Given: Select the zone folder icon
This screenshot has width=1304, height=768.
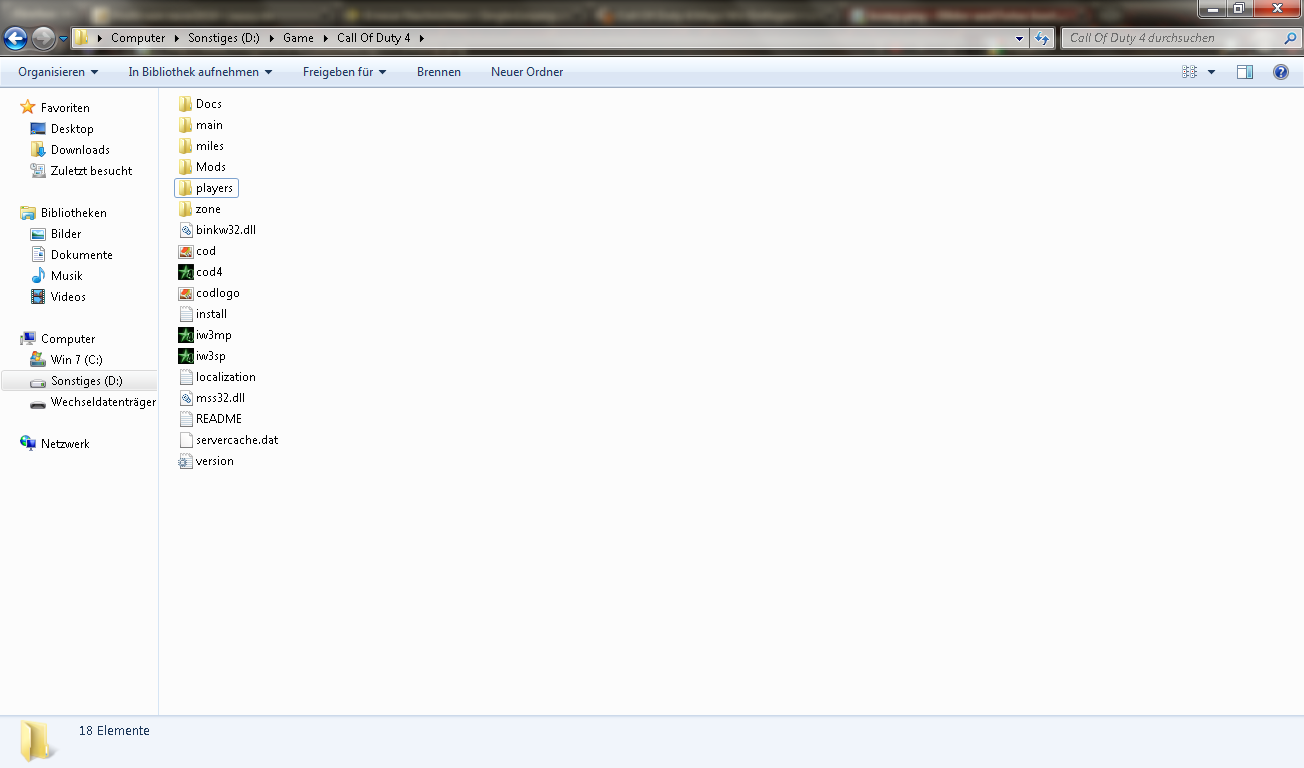Looking at the screenshot, I should [186, 209].
